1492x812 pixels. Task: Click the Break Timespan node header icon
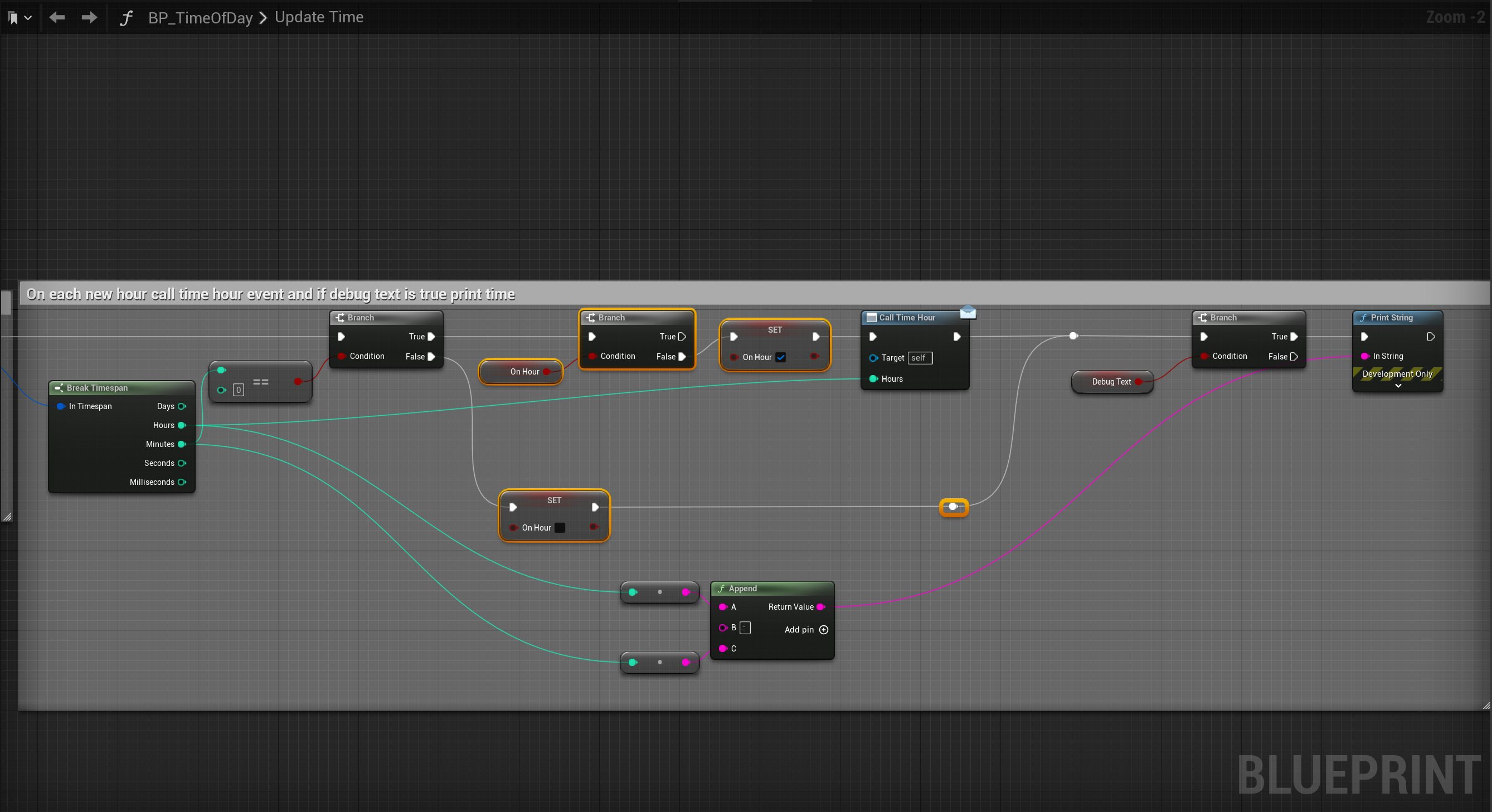[59, 388]
